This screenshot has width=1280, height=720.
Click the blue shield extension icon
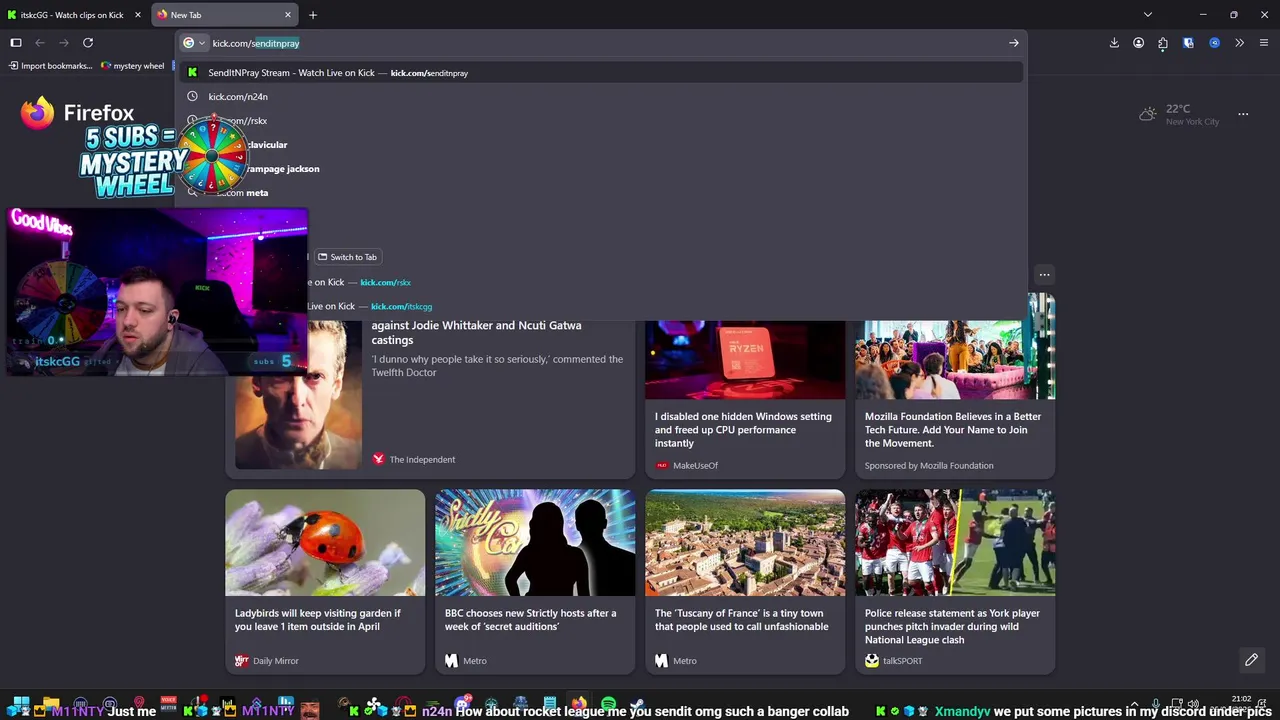1188,43
